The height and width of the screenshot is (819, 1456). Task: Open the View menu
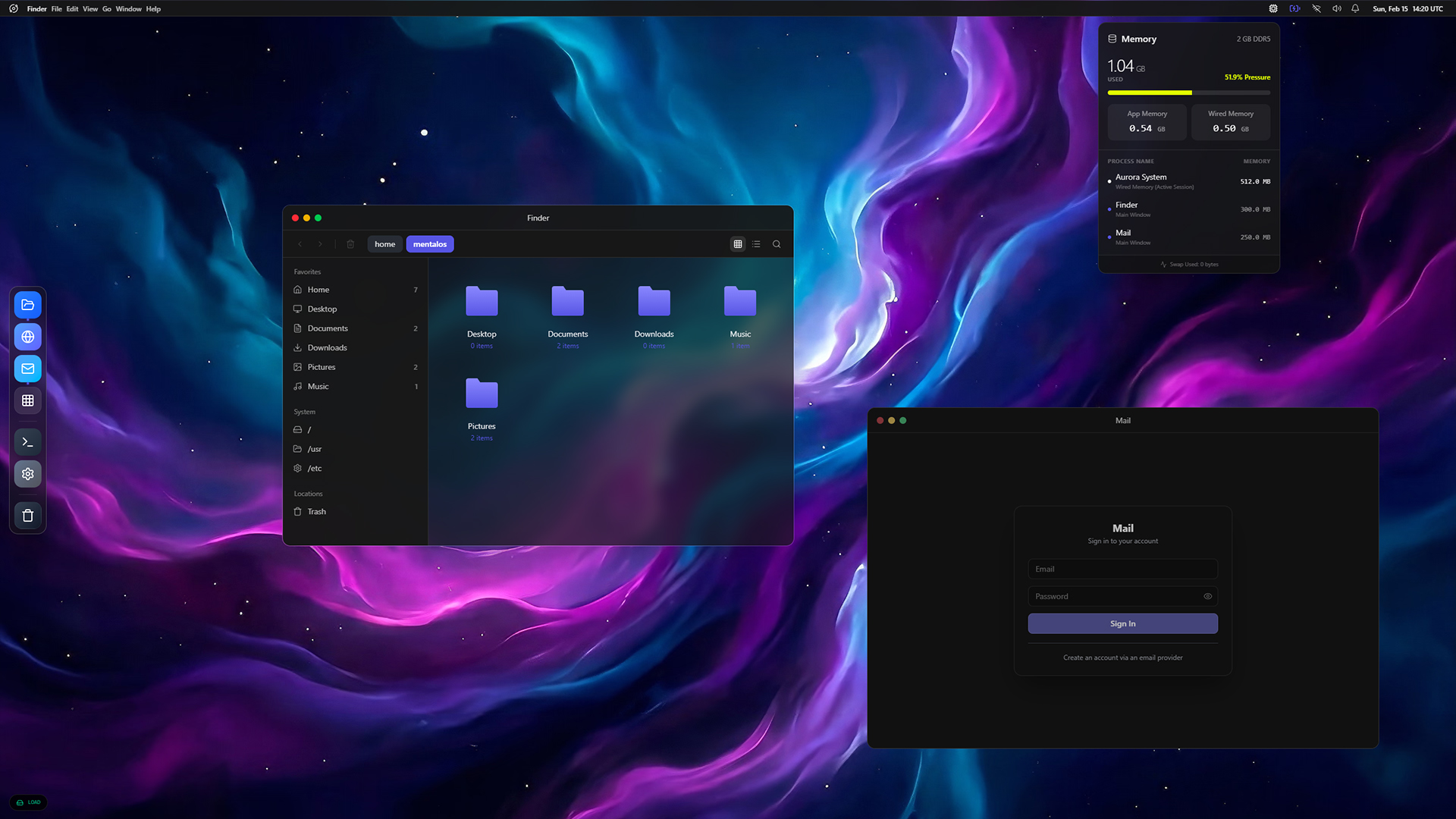coord(90,9)
